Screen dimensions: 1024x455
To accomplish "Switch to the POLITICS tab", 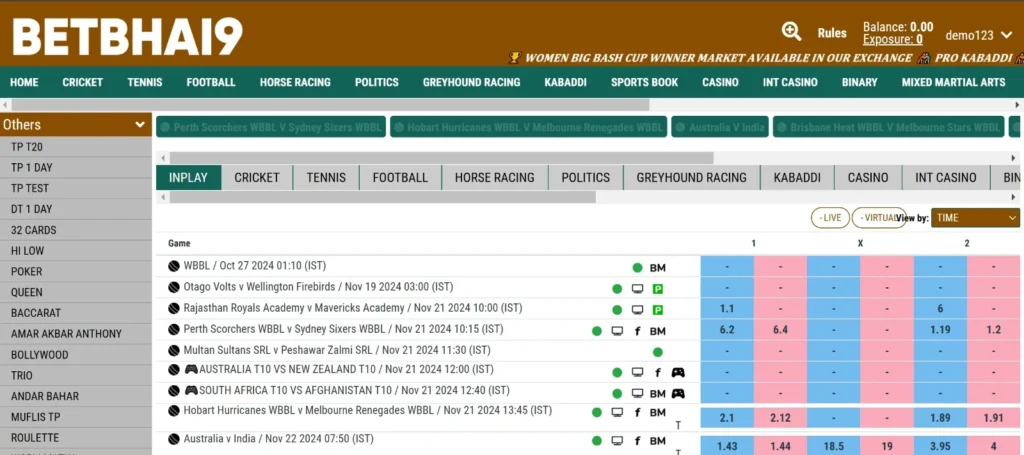I will coord(586,178).
